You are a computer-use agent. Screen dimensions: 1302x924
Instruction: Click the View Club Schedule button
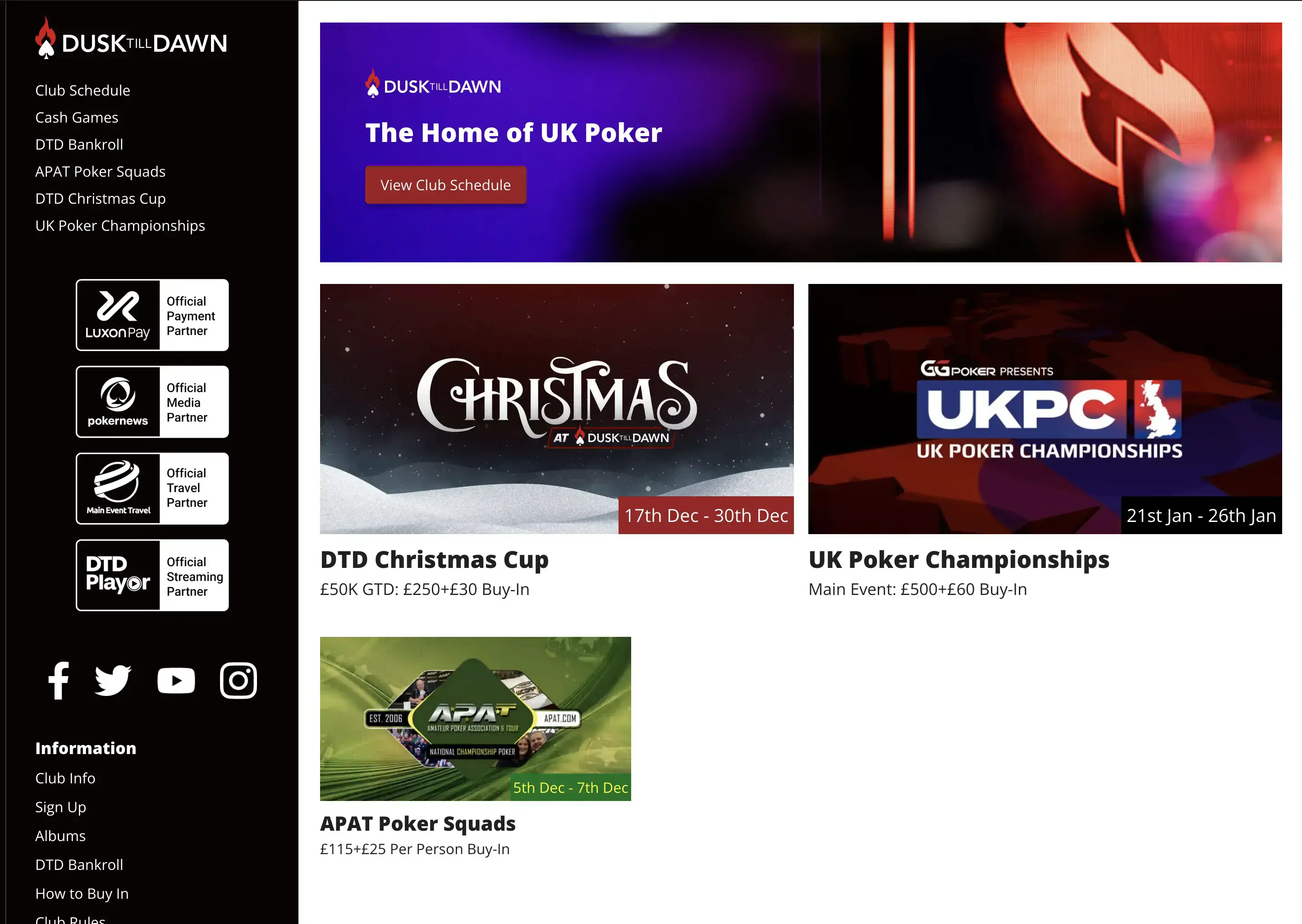coord(445,185)
